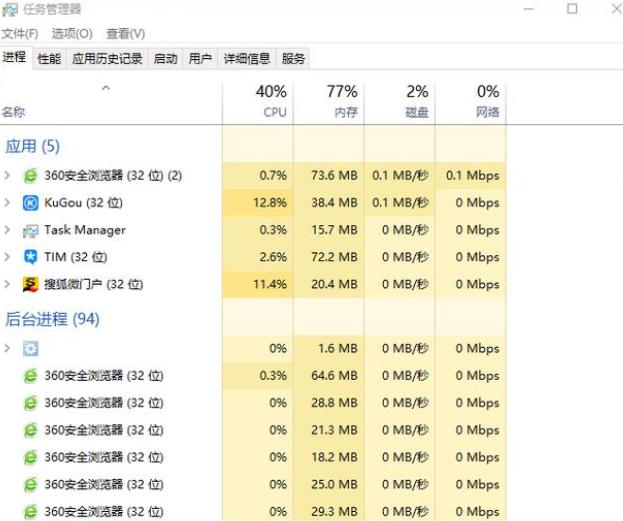This screenshot has width=623, height=521.
Task: Switch to the 用户 tab
Action: (200, 59)
